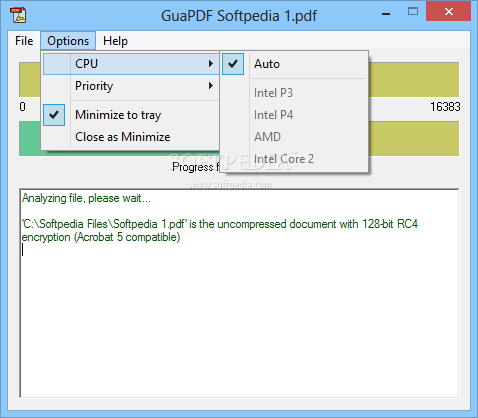This screenshot has height=418, width=478.
Task: Select the CPU submenu entry
Action: [131, 64]
